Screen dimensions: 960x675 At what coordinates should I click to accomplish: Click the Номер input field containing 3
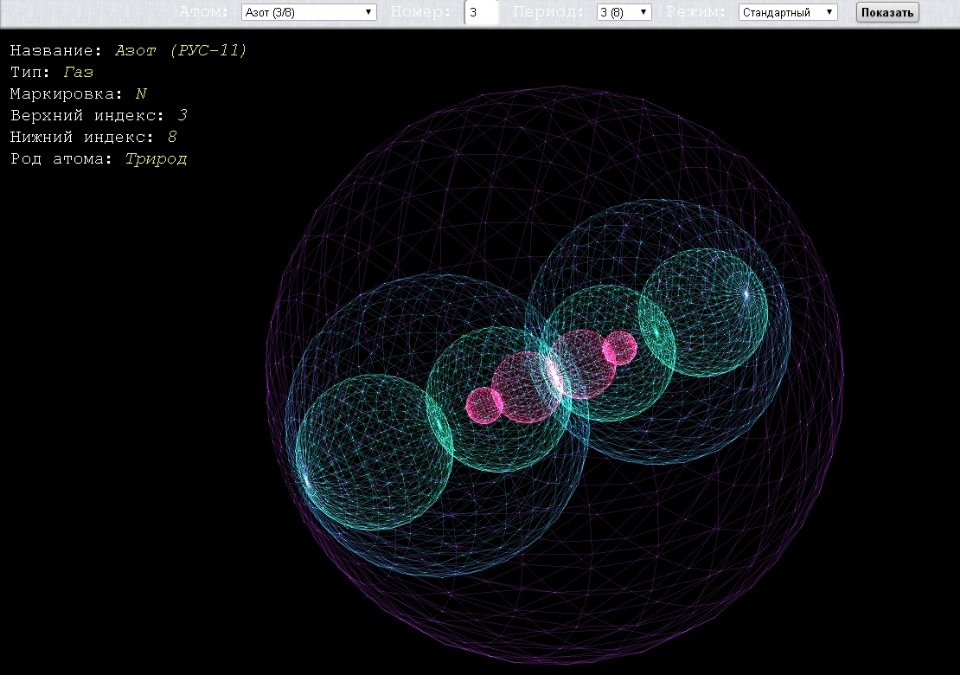[x=481, y=12]
